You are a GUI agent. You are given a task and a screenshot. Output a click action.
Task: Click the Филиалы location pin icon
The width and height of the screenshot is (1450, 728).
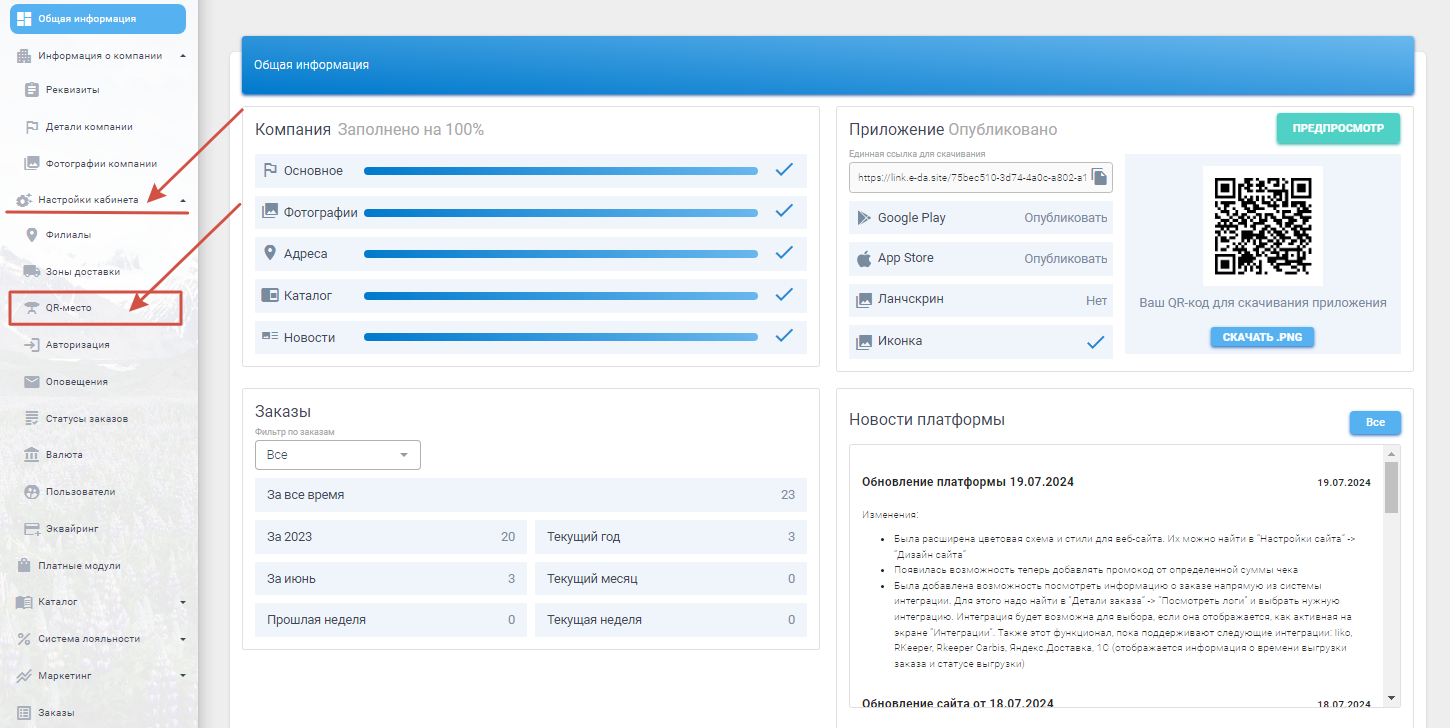coord(32,235)
